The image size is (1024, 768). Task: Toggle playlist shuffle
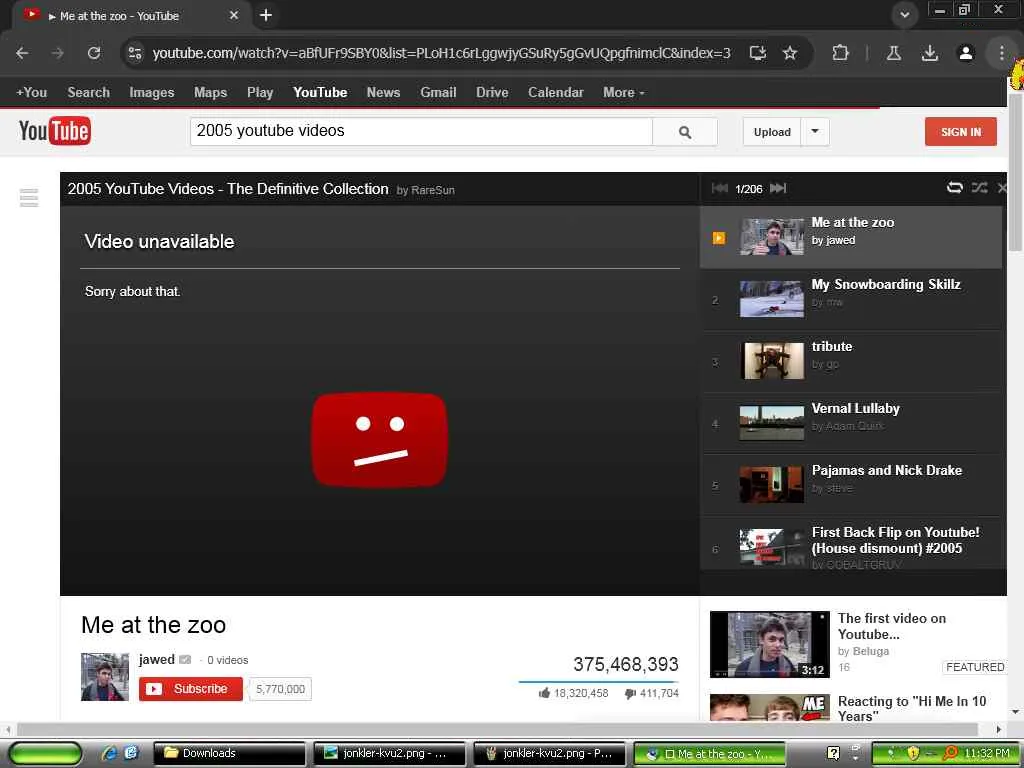[980, 188]
